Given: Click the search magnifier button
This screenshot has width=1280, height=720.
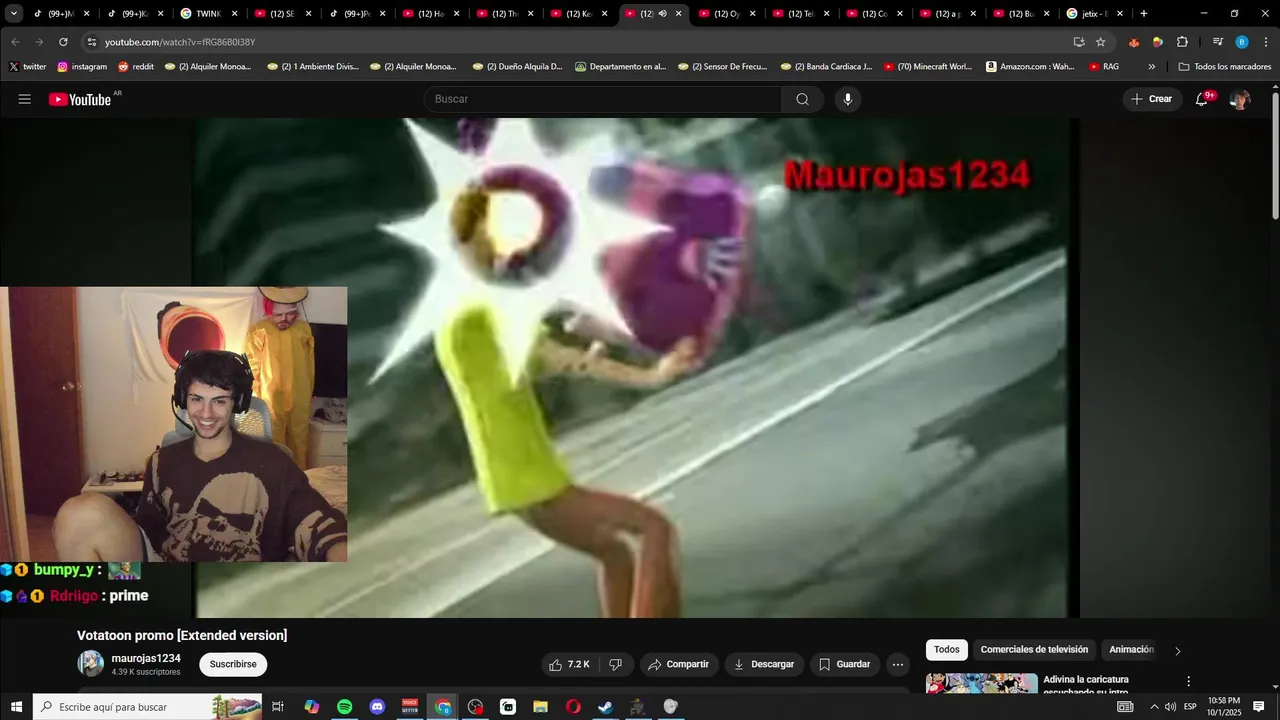Looking at the screenshot, I should click(802, 99).
